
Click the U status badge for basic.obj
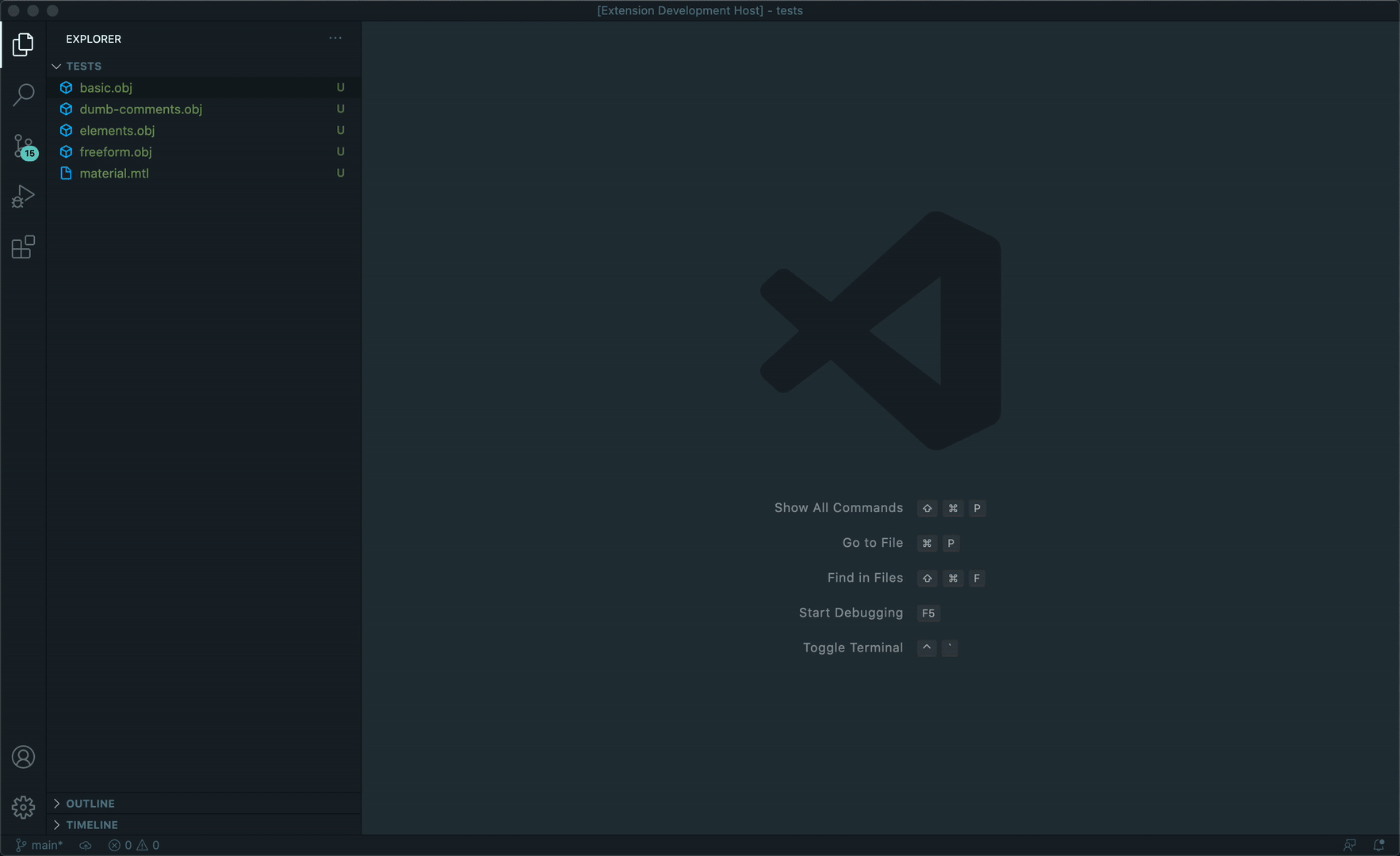(x=341, y=88)
